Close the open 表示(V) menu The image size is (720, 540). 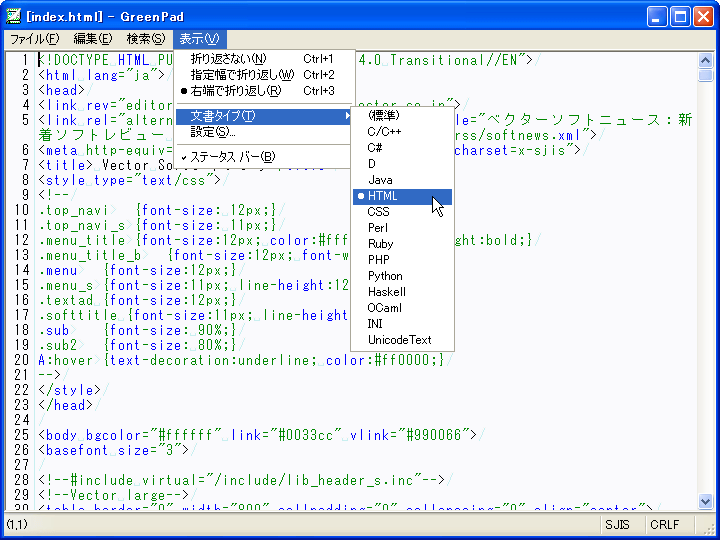(x=200, y=39)
